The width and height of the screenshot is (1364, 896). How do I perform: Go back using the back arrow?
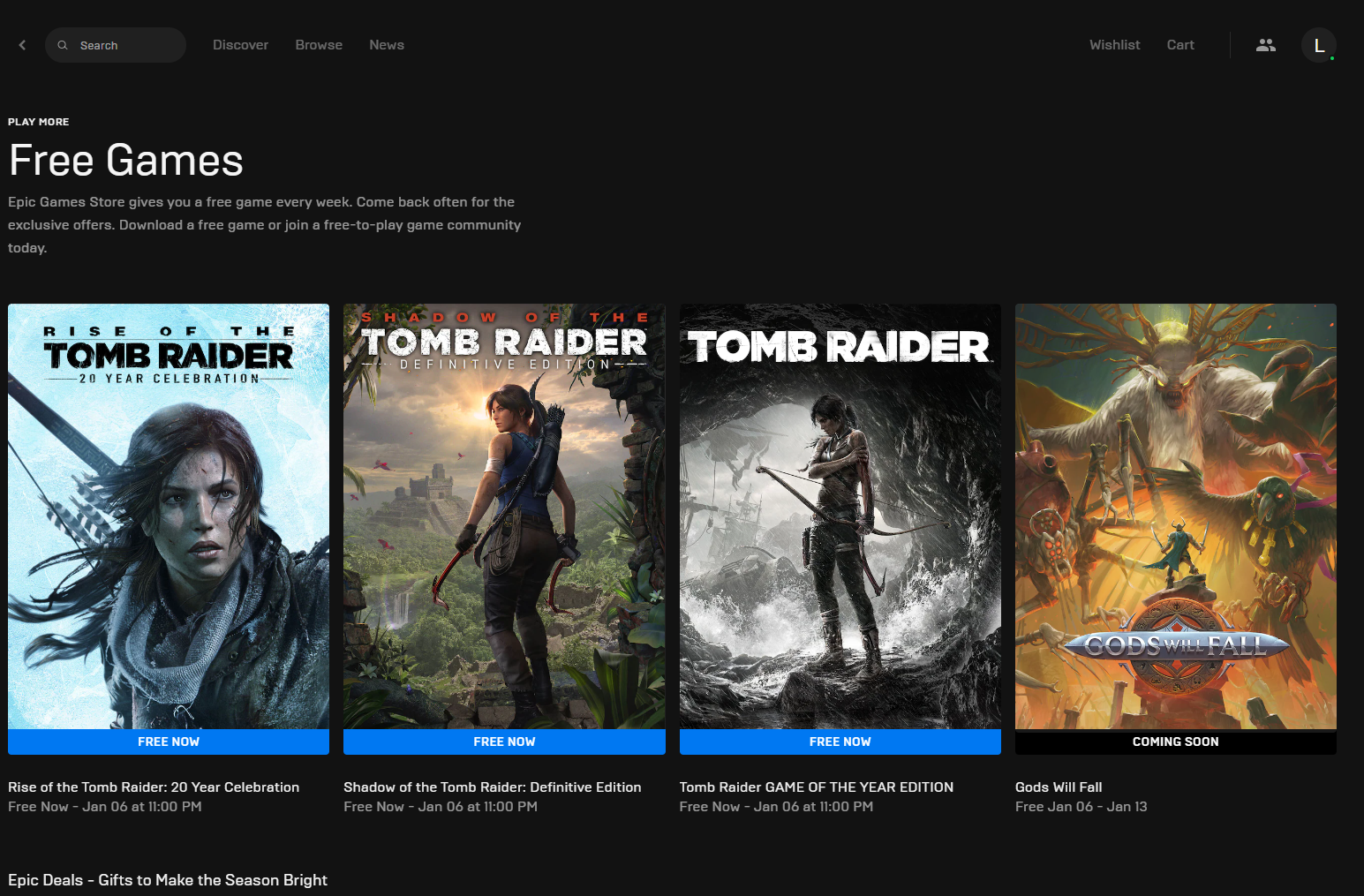click(22, 45)
